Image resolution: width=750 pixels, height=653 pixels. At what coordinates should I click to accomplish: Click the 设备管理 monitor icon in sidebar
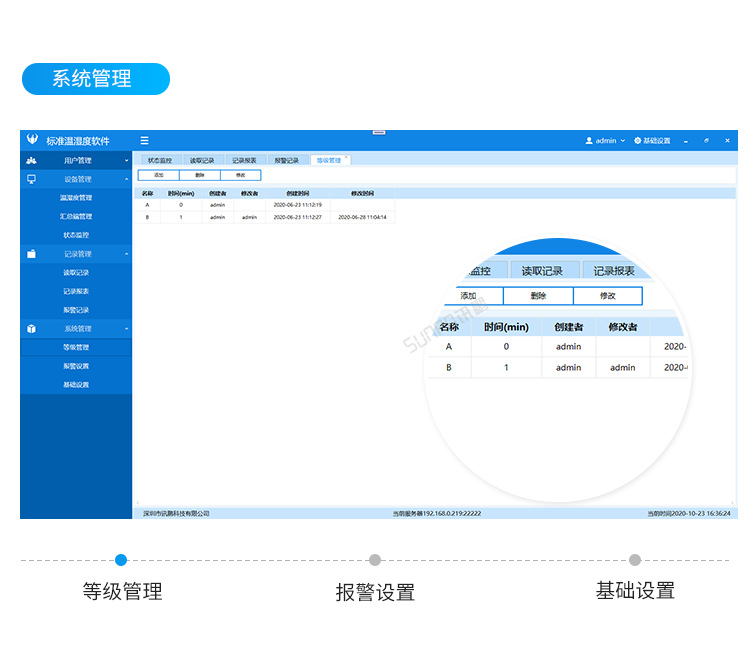pos(32,179)
